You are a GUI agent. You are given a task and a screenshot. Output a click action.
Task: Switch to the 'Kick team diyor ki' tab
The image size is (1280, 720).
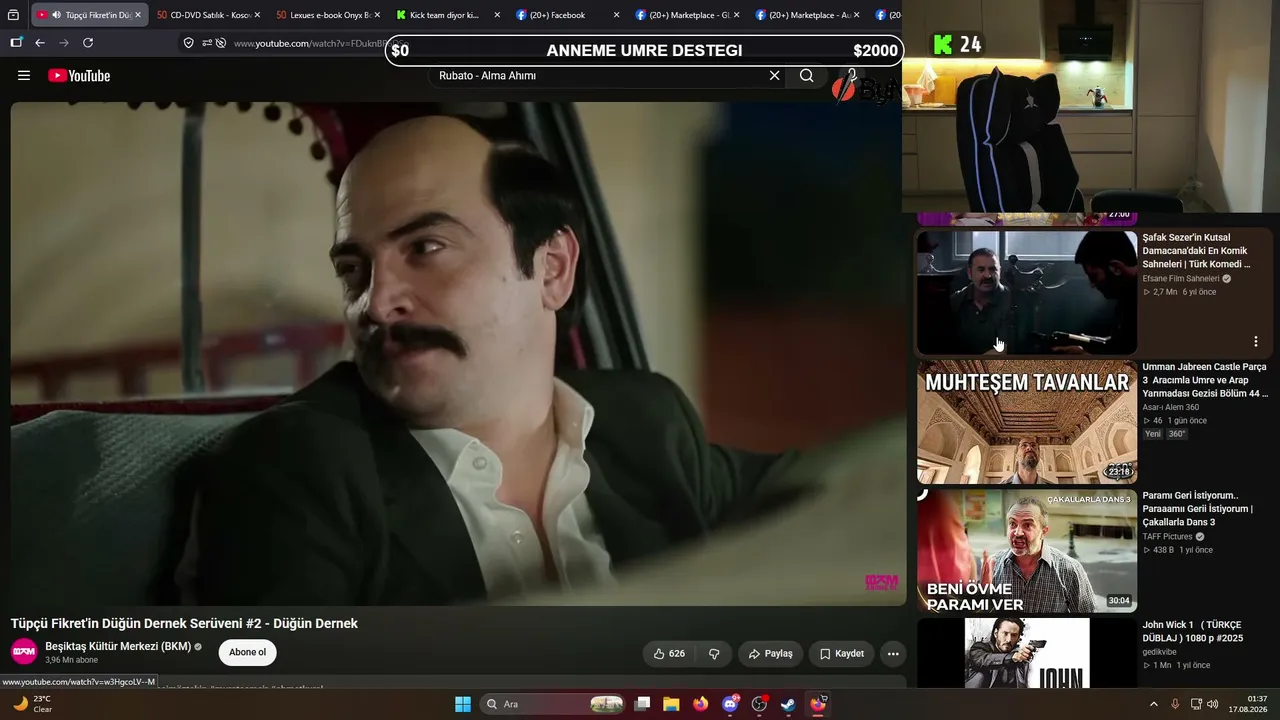coord(448,15)
